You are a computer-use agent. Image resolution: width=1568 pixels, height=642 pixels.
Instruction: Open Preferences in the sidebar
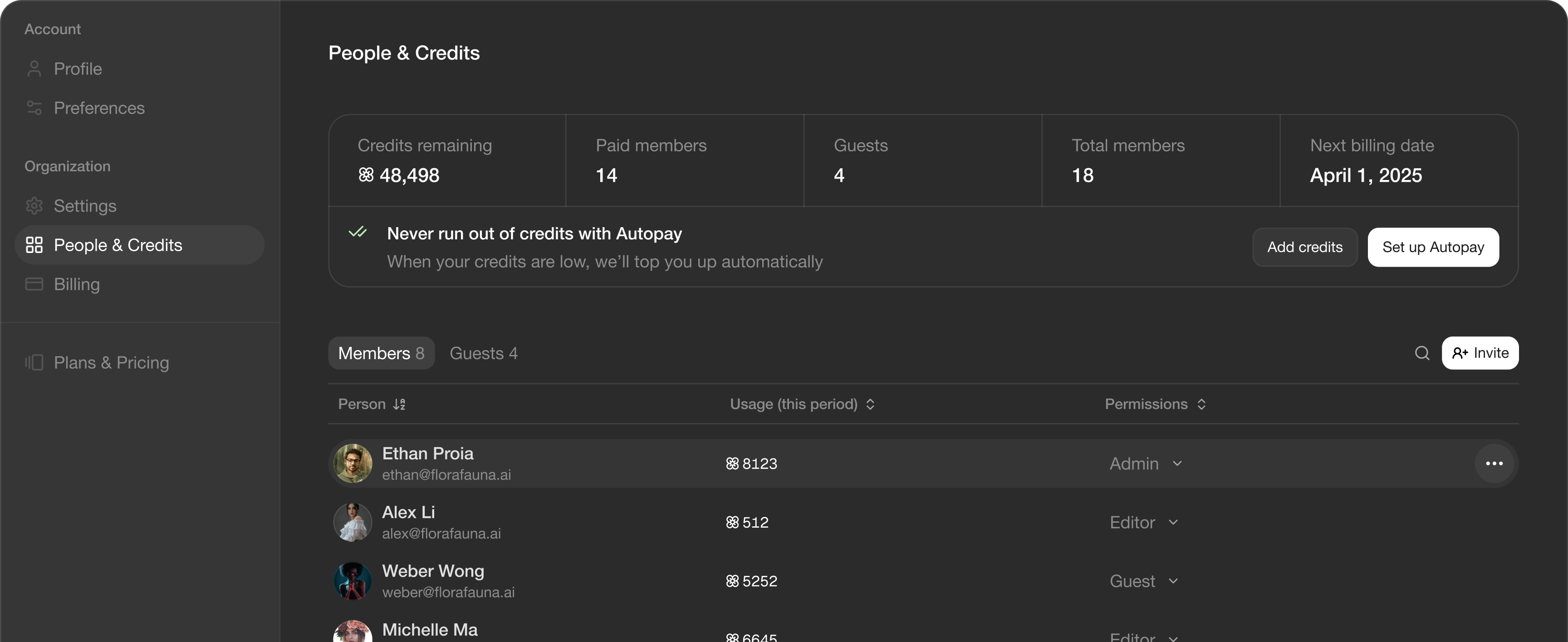click(139, 108)
